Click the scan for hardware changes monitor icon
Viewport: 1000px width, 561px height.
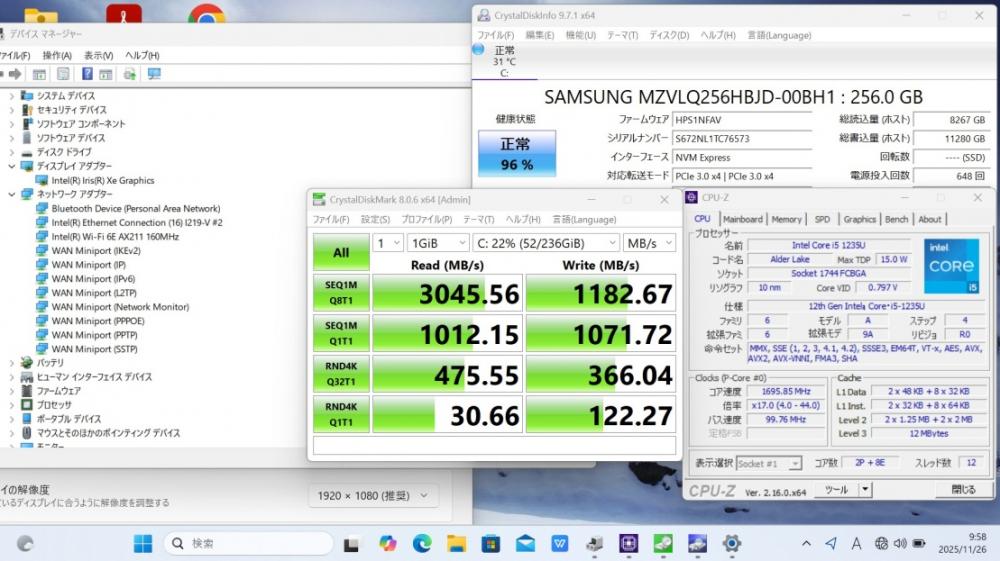coord(154,74)
